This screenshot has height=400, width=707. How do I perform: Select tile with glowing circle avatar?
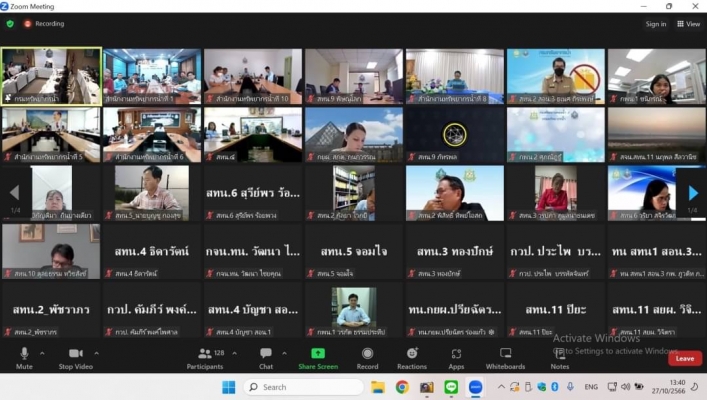click(x=454, y=134)
